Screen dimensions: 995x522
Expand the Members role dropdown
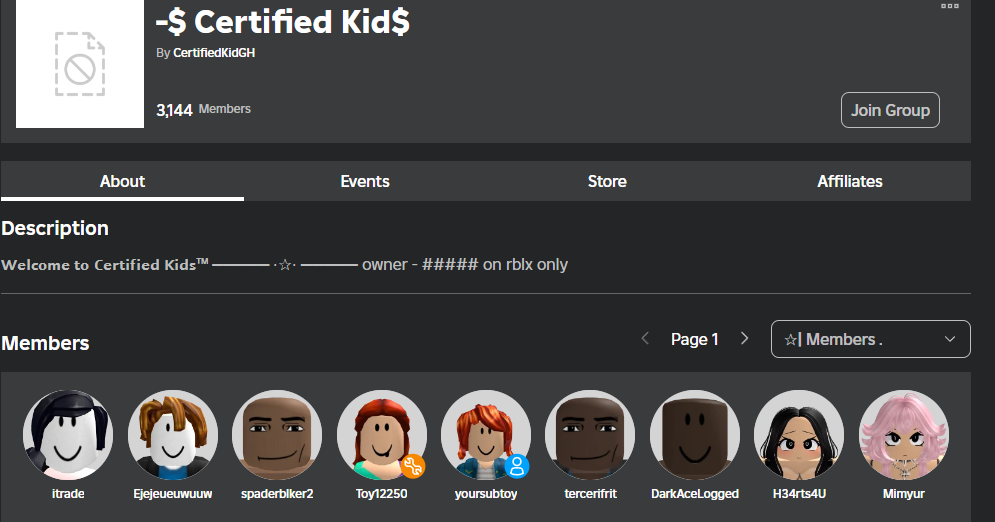point(870,339)
